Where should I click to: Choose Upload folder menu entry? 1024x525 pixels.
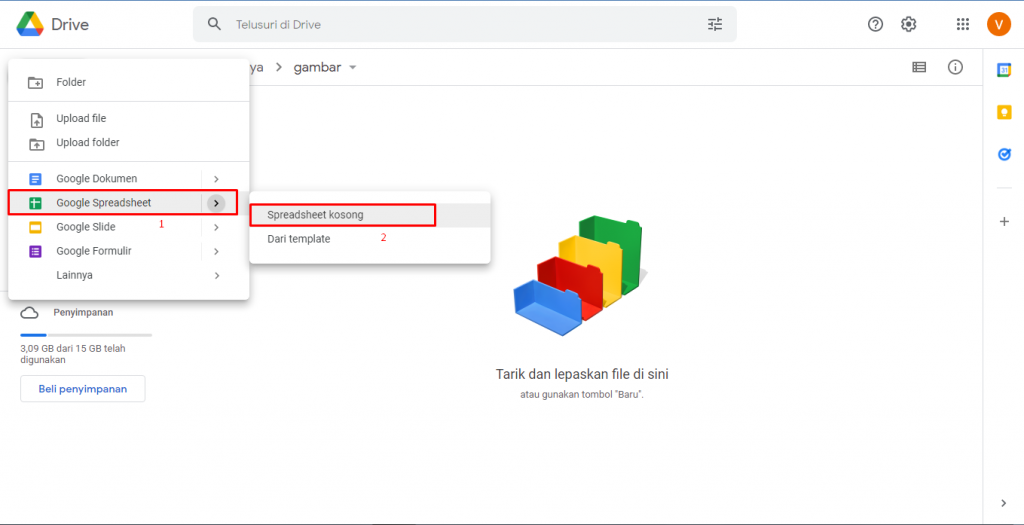click(x=129, y=142)
